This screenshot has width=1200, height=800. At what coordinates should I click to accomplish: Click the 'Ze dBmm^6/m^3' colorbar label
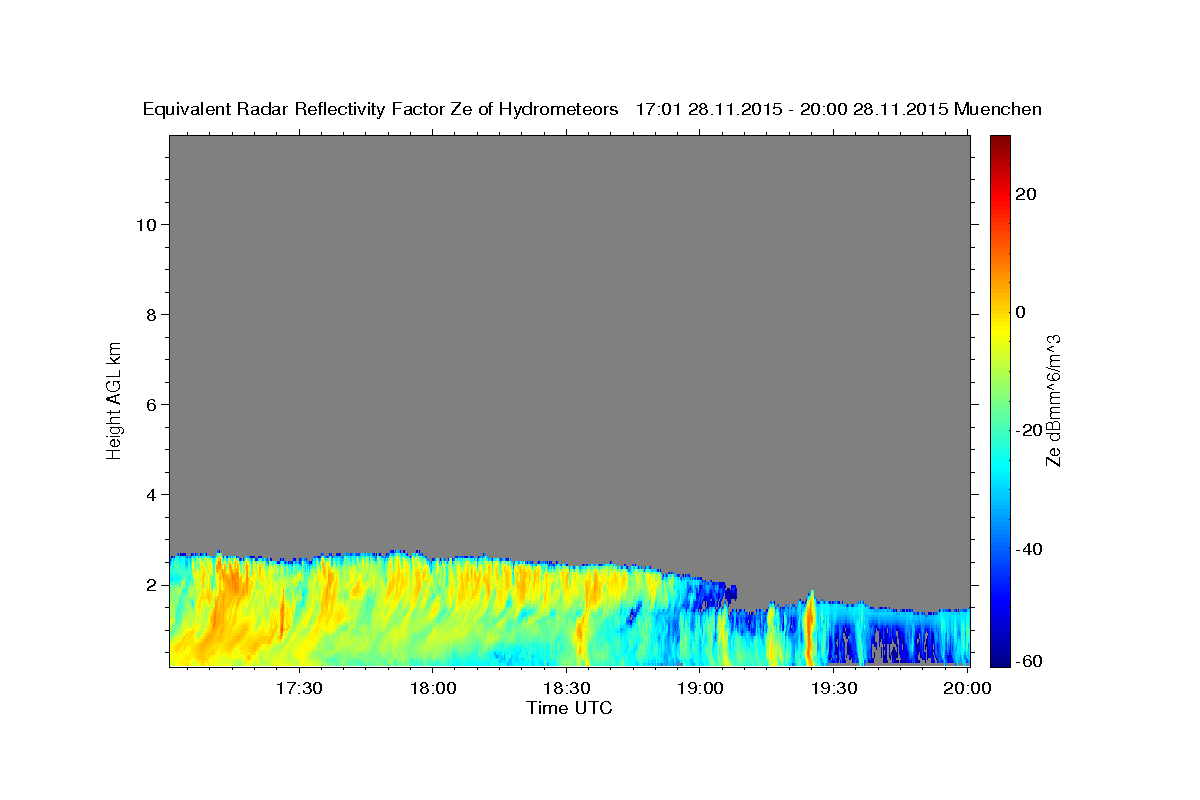point(1053,400)
